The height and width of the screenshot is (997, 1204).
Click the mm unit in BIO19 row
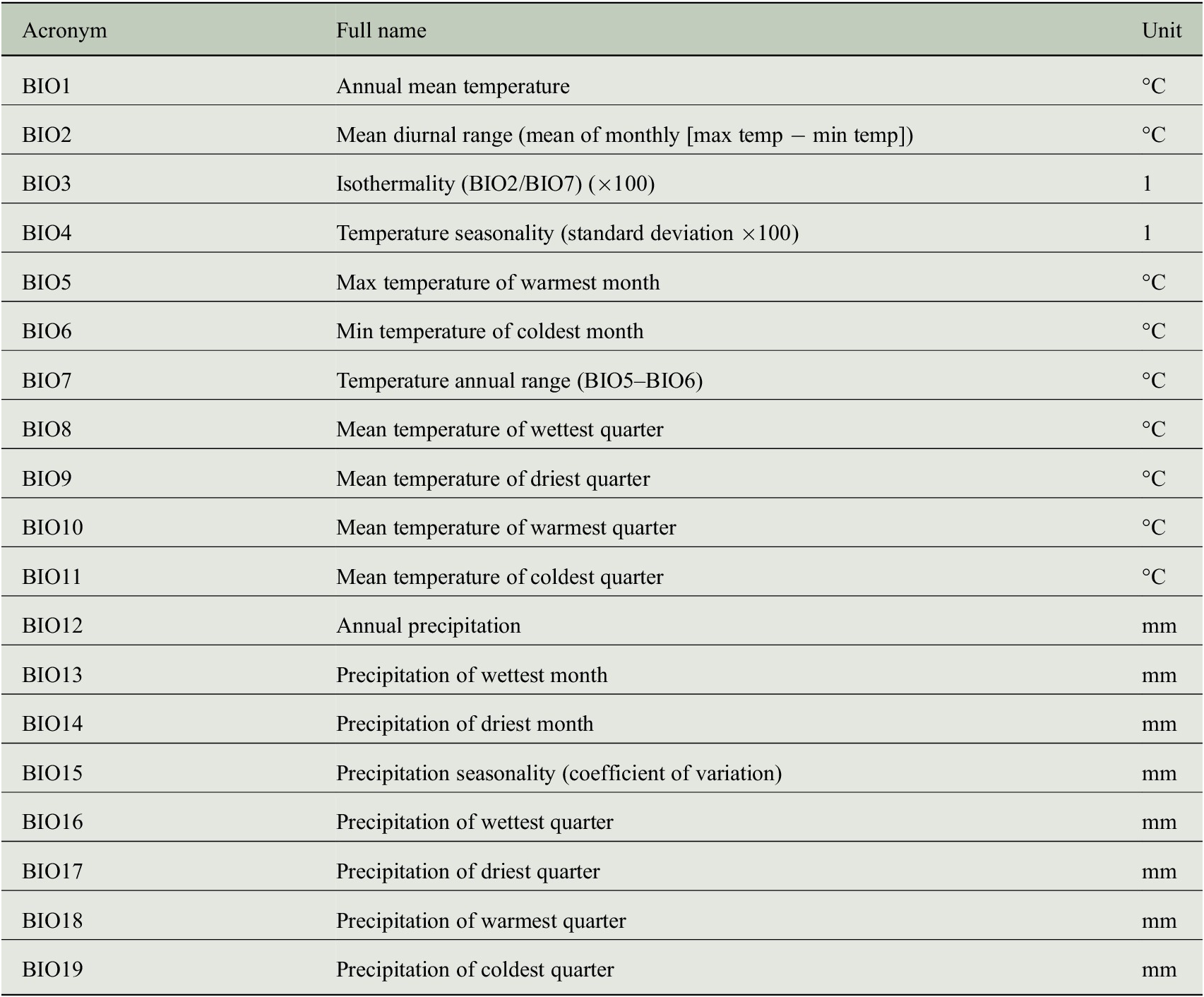[1159, 969]
